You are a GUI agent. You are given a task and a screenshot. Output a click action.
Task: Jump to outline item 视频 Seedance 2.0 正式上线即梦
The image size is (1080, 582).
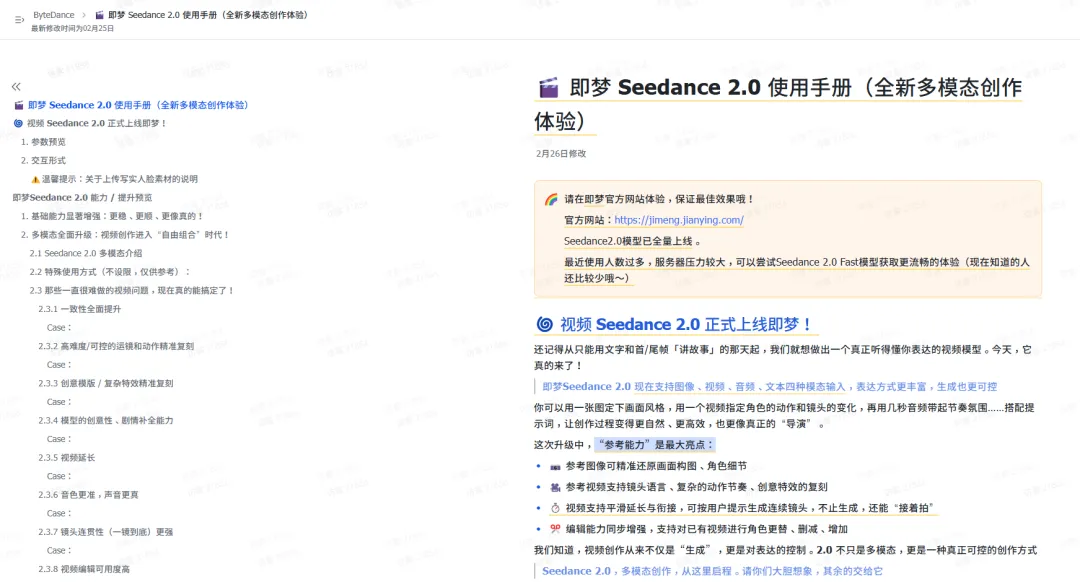pyautogui.click(x=96, y=123)
